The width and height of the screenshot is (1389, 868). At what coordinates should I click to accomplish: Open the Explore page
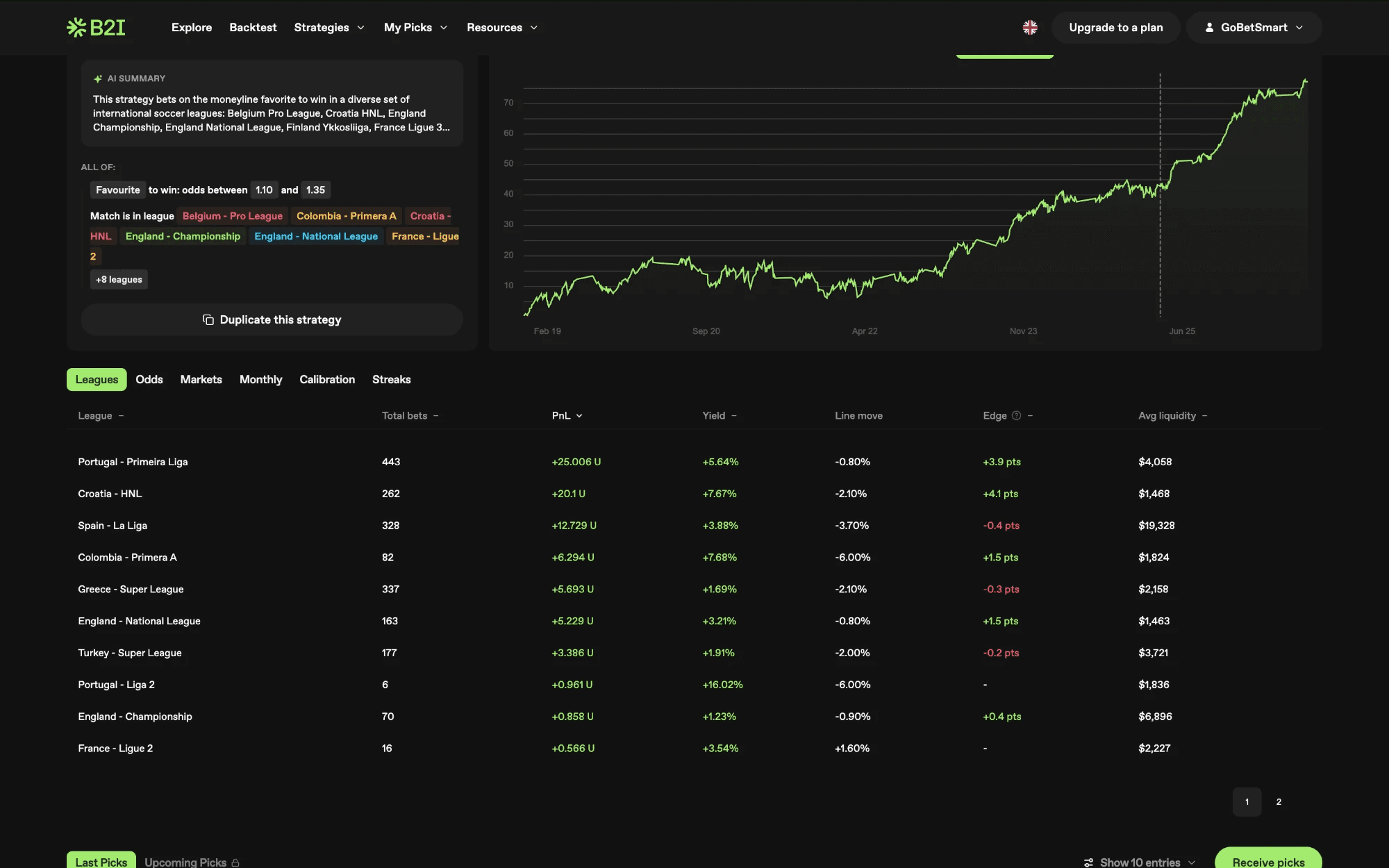[192, 27]
